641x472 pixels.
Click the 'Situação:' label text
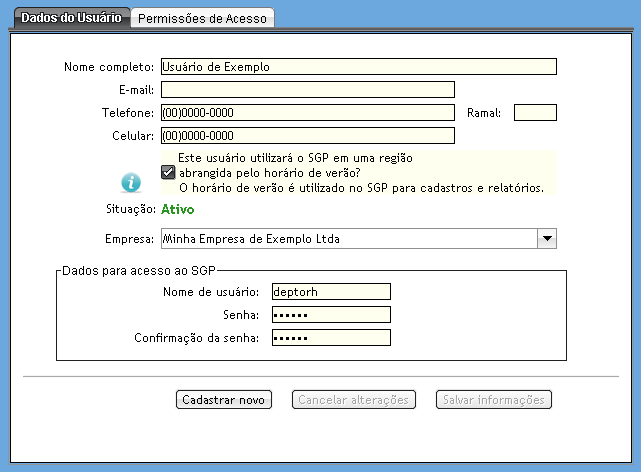tap(127, 209)
